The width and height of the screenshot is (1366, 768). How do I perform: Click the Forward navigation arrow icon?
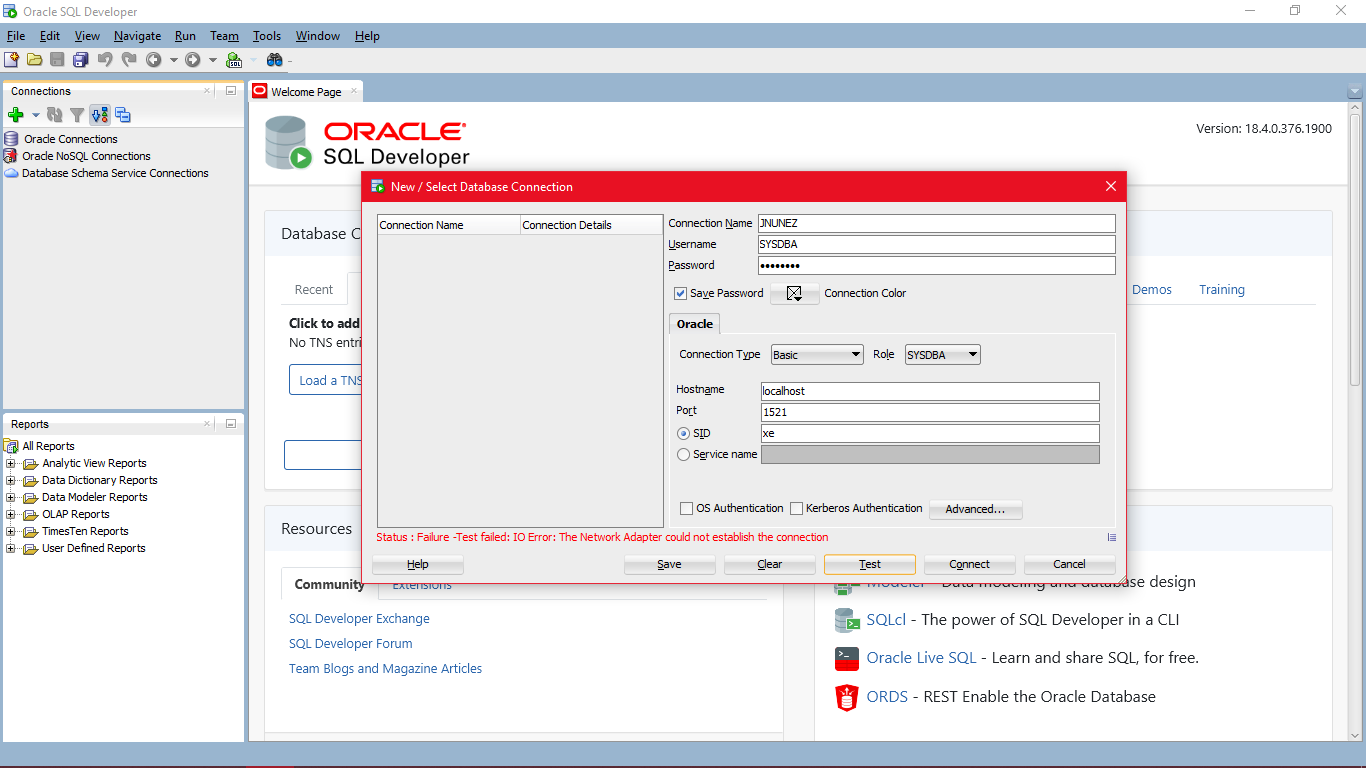click(193, 60)
